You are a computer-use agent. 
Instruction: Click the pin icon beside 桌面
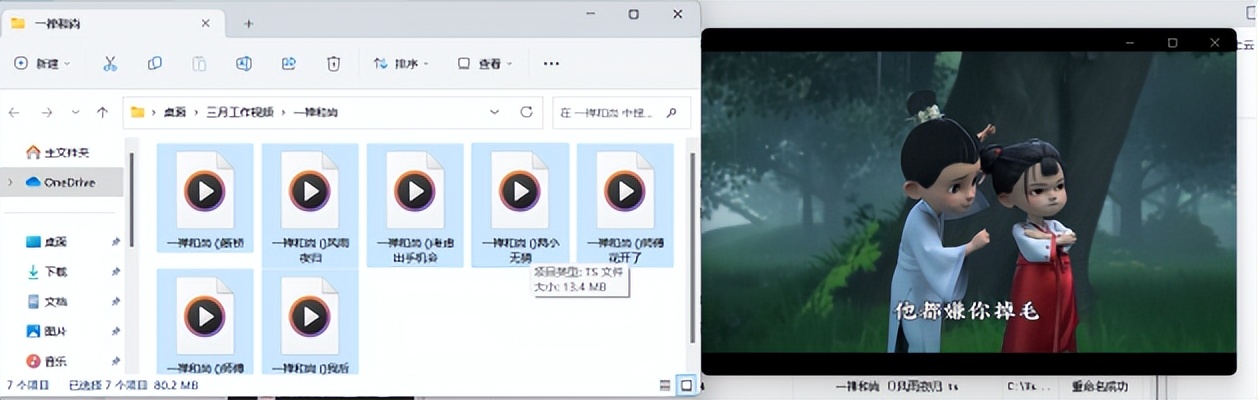point(116,242)
